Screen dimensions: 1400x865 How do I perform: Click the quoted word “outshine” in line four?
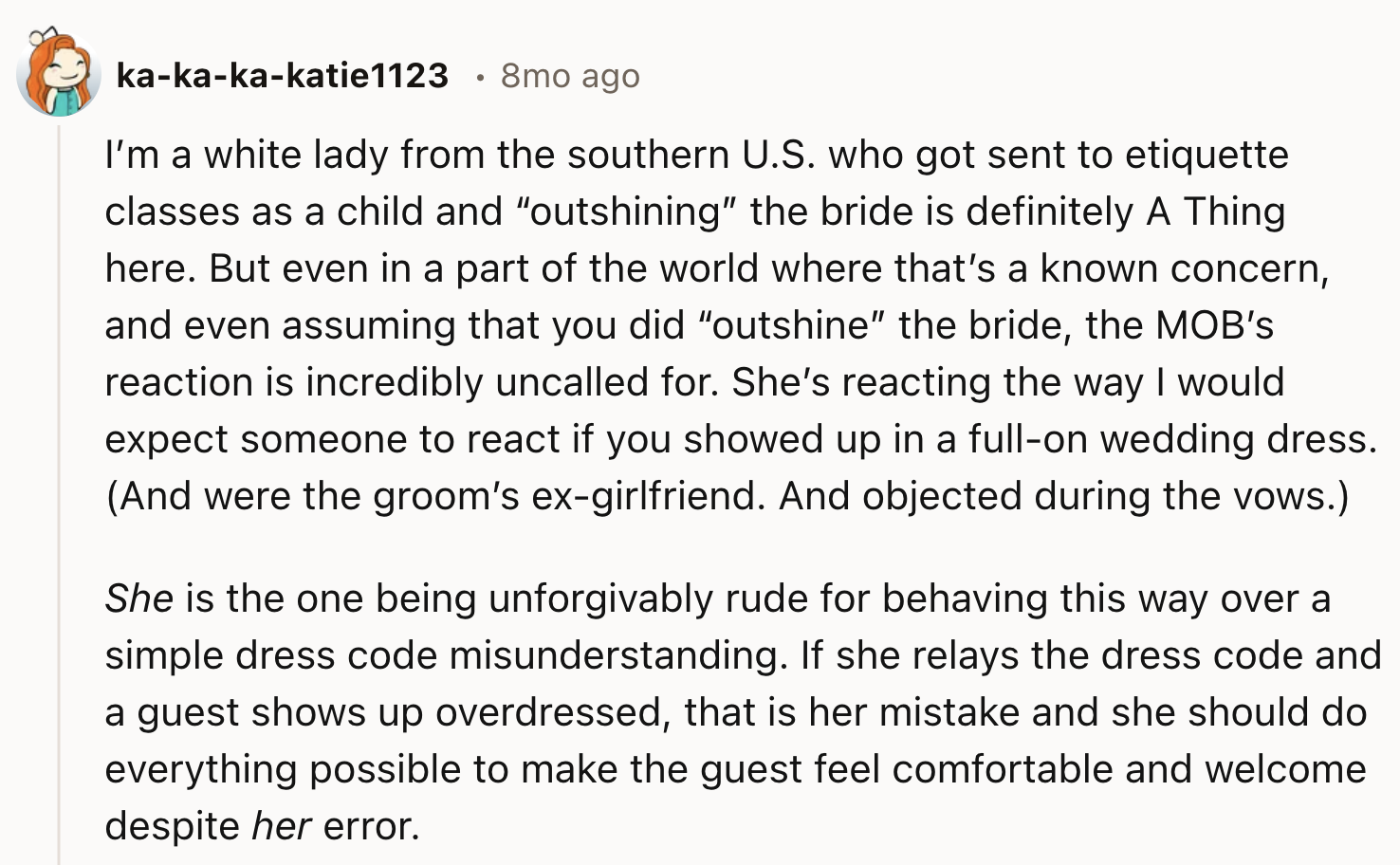point(792,325)
